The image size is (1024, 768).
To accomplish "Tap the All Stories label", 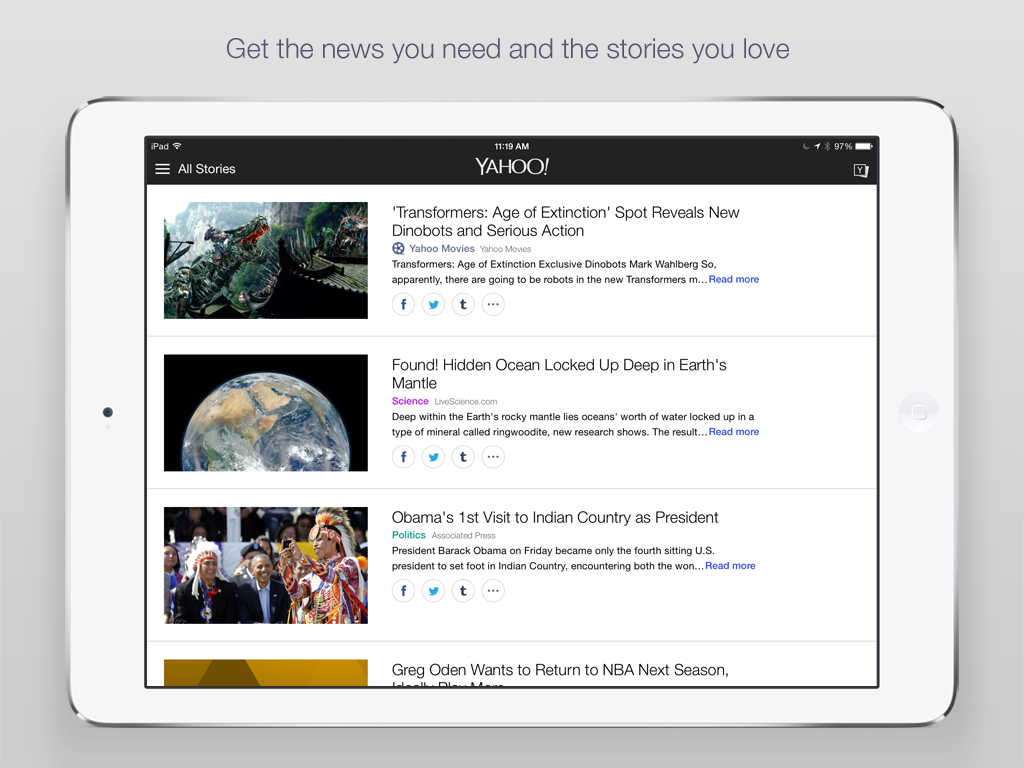I will click(206, 169).
